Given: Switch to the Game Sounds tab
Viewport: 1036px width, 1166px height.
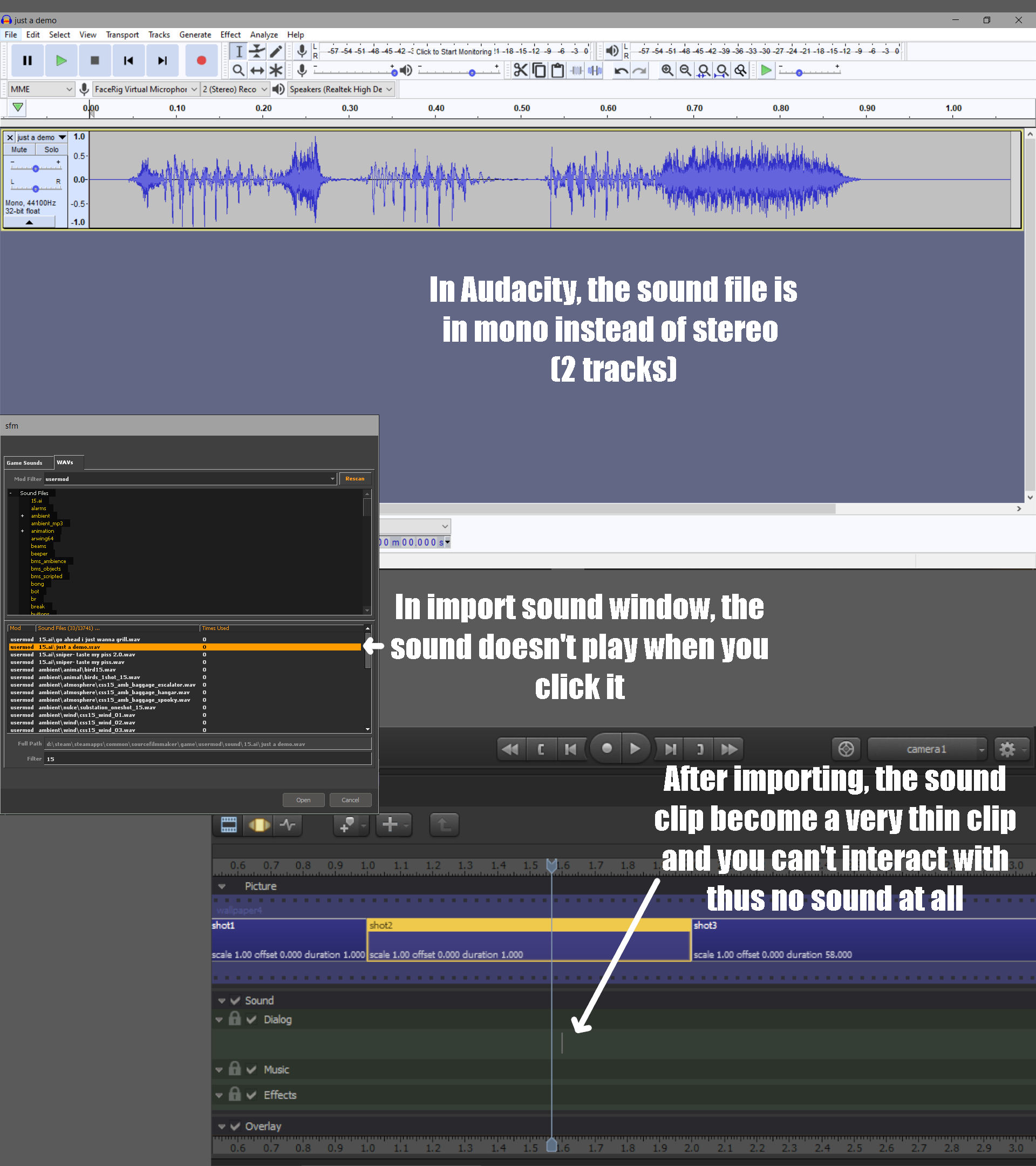Looking at the screenshot, I should coord(24,463).
